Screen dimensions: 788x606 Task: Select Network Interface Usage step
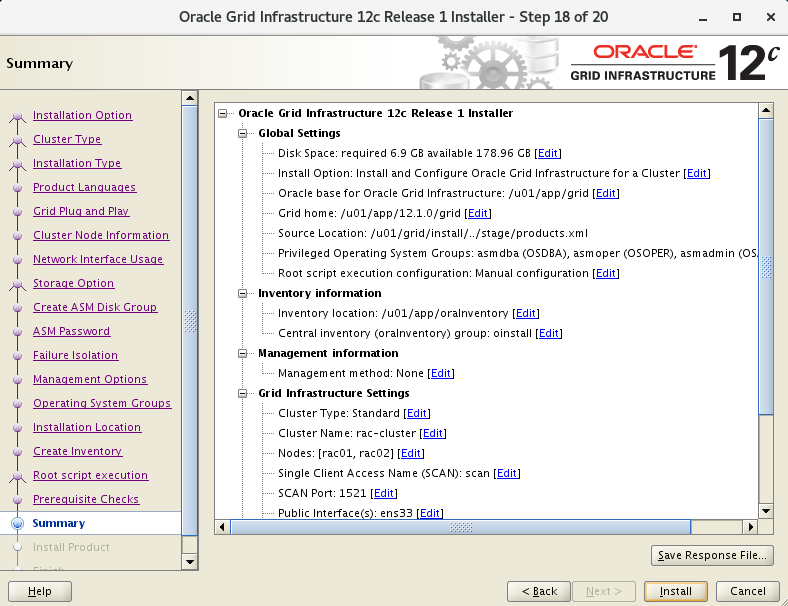[98, 259]
